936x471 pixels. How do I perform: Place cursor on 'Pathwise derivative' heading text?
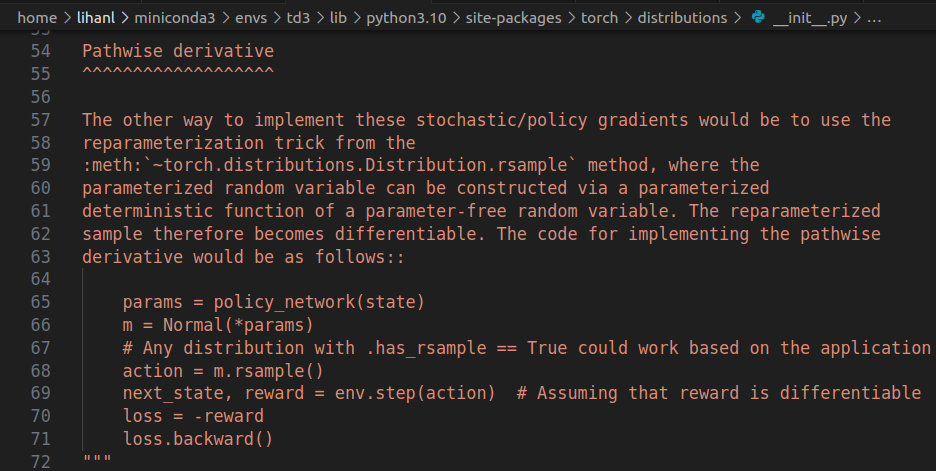177,50
